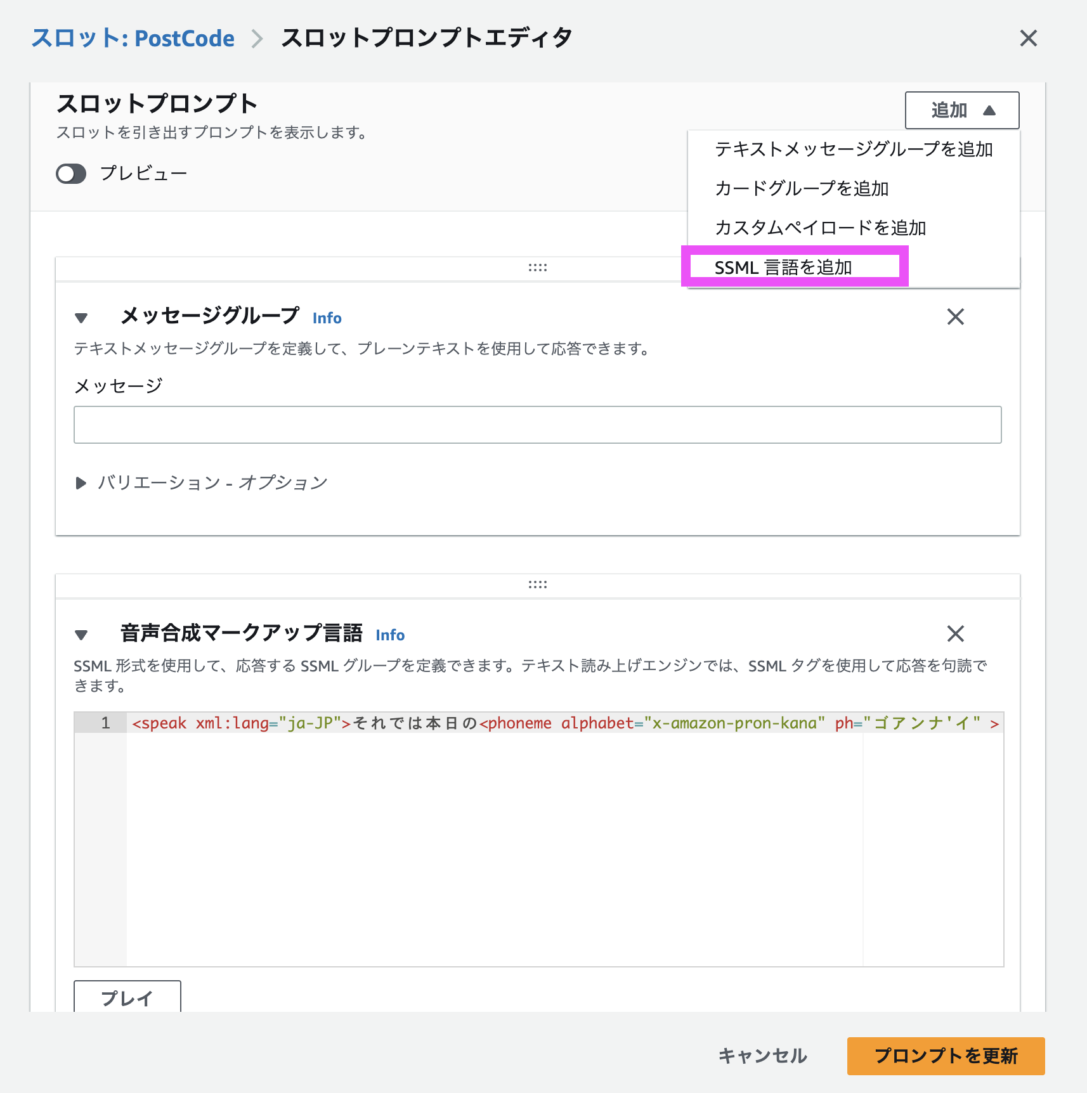1087x1093 pixels.
Task: Collapse the メッセージグループ section triangle
Action: click(x=81, y=317)
